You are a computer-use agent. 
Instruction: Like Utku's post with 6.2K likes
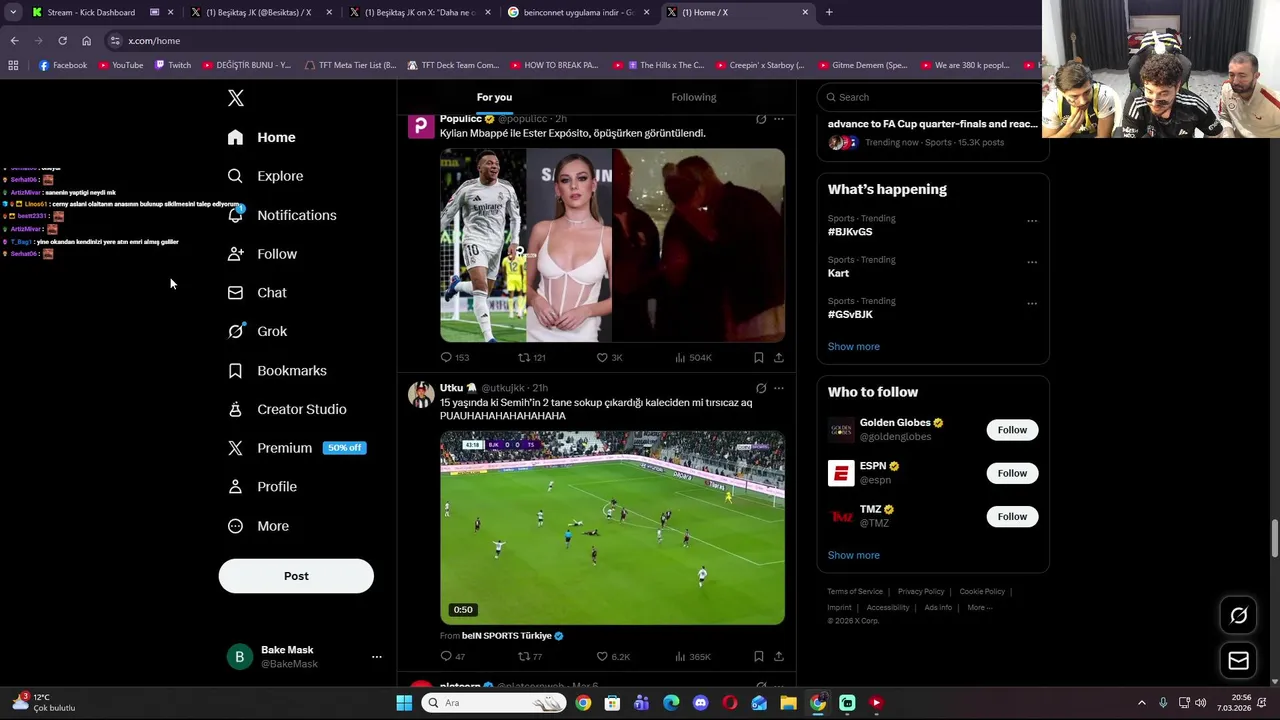click(613, 657)
